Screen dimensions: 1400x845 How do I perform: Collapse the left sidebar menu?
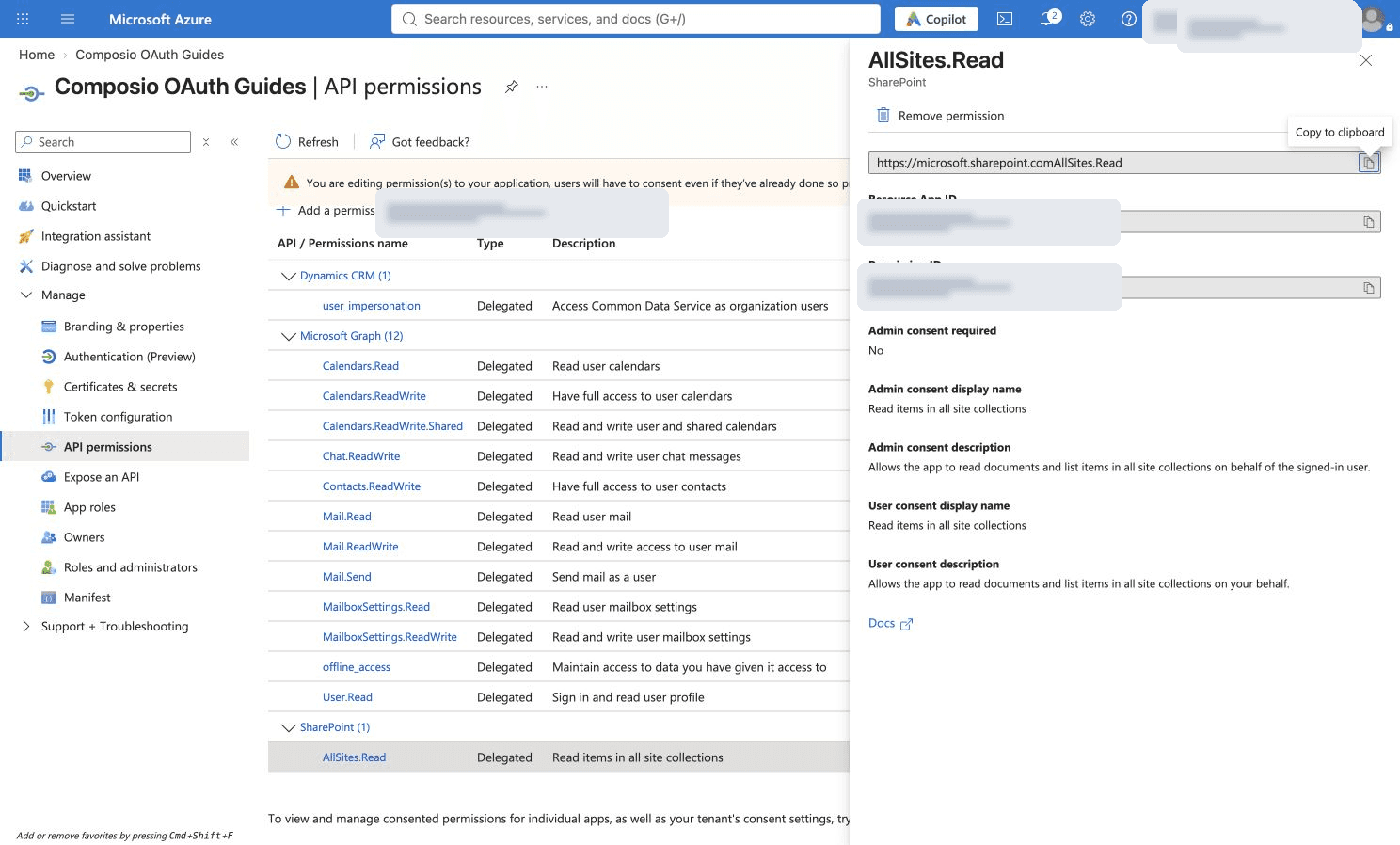coord(234,142)
